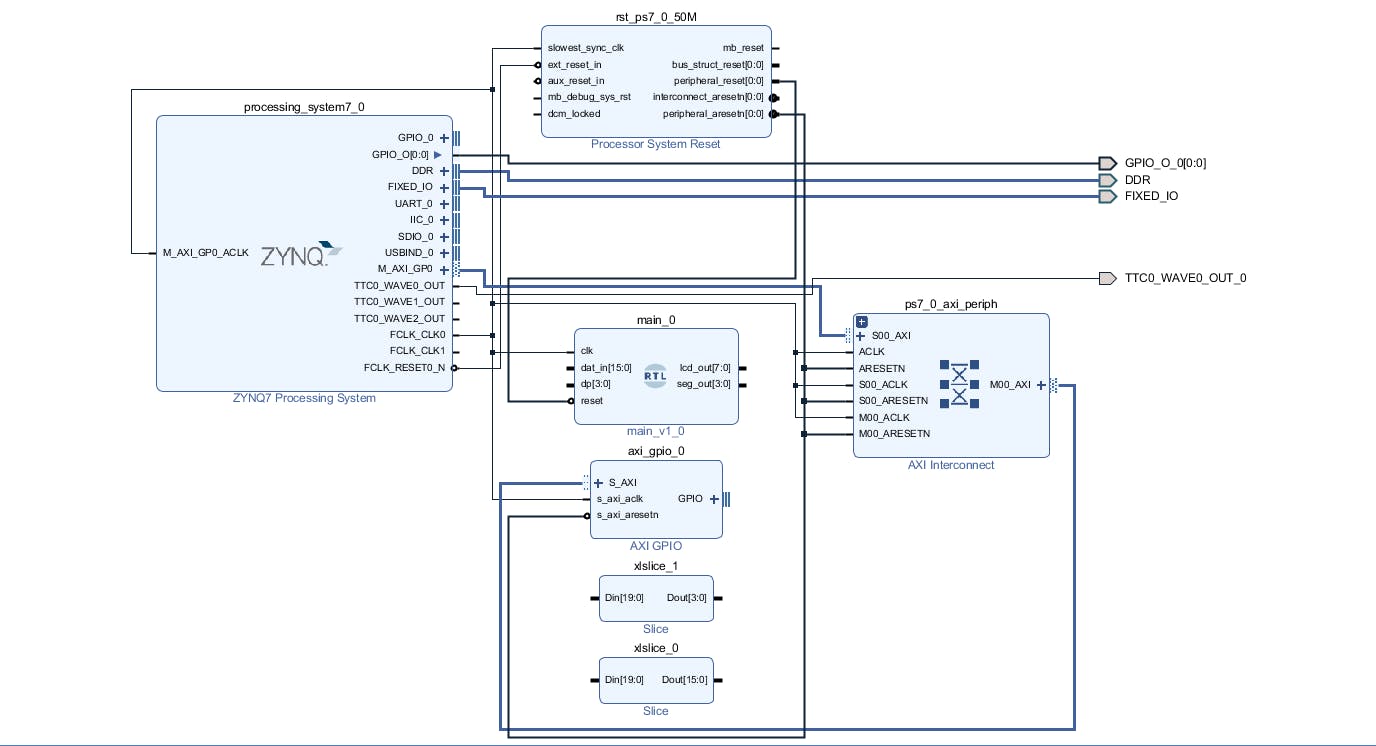
Task: Expand the M00_AXI interface on AXI Interconnect
Action: [x=1041, y=384]
